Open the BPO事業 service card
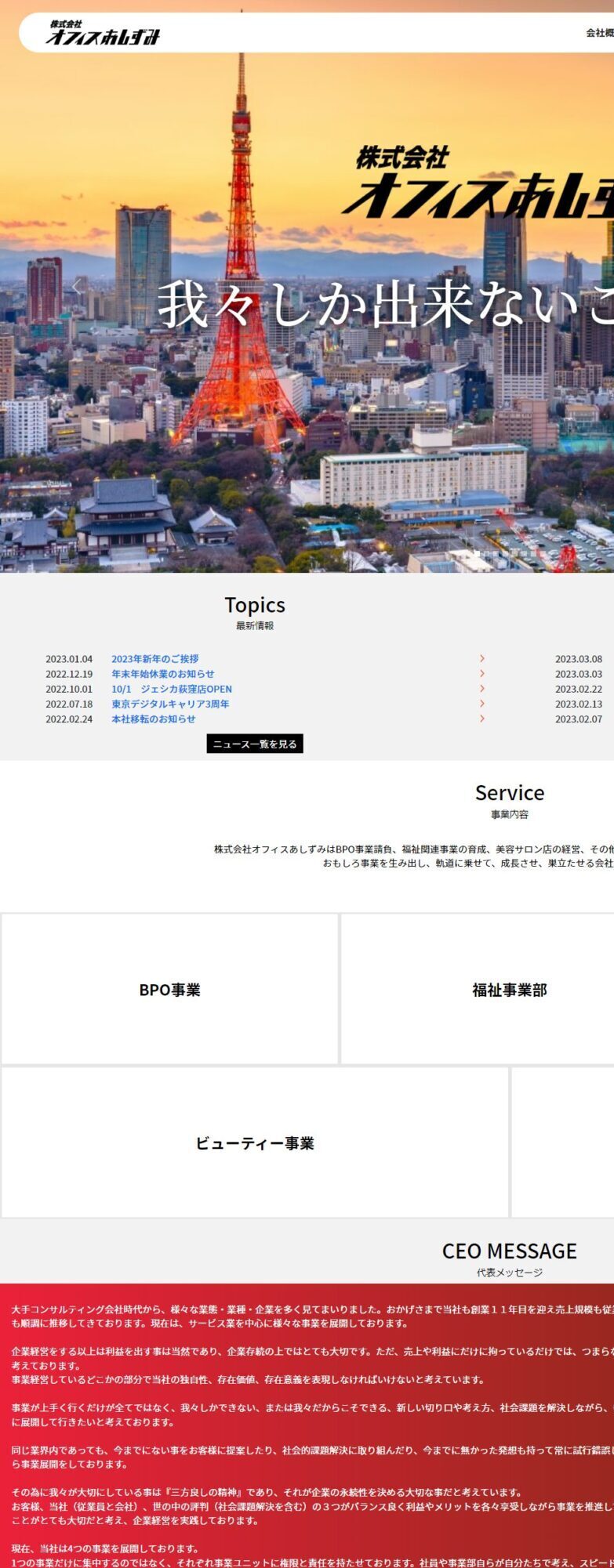 coord(169,989)
